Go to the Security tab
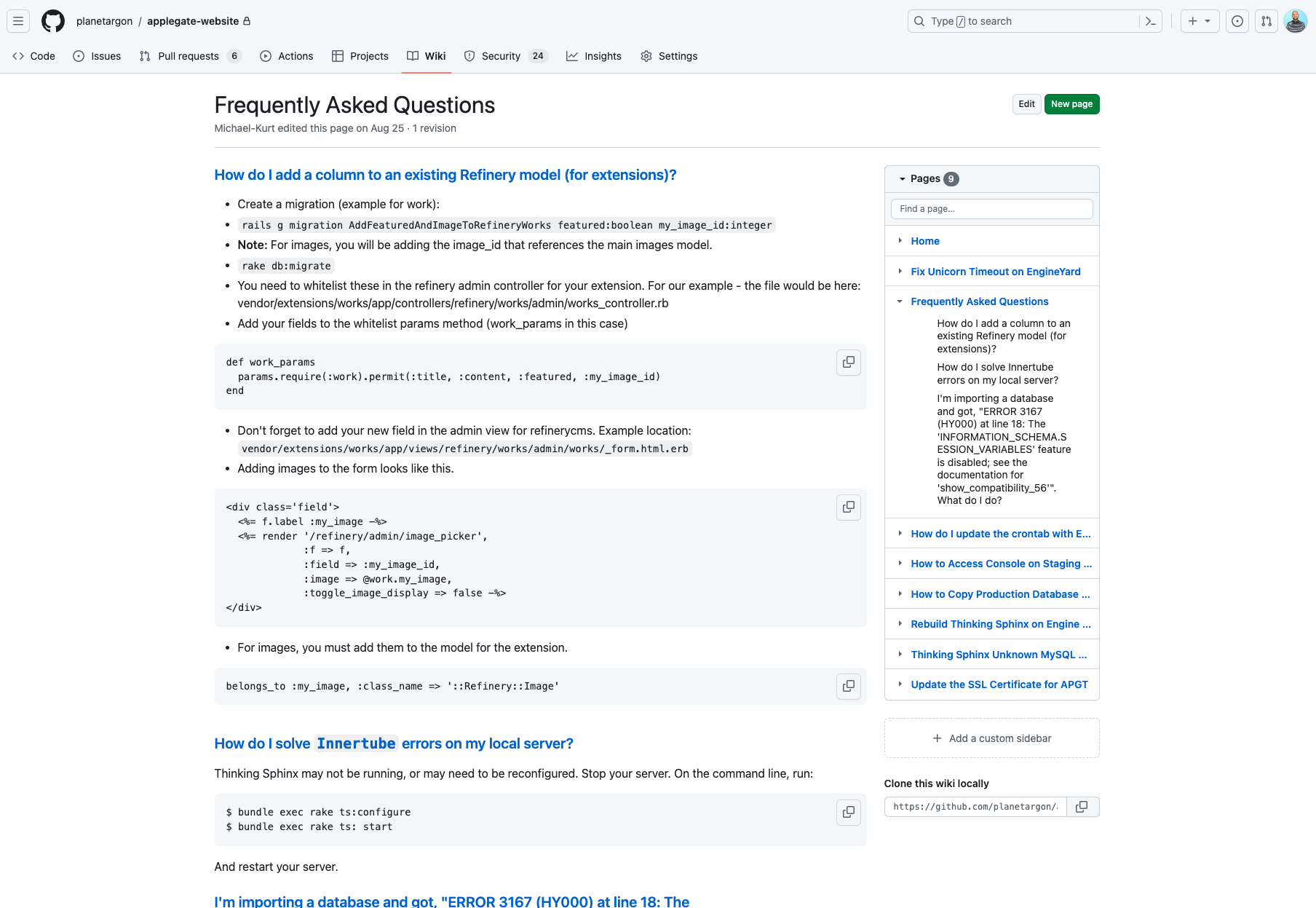 point(515,56)
